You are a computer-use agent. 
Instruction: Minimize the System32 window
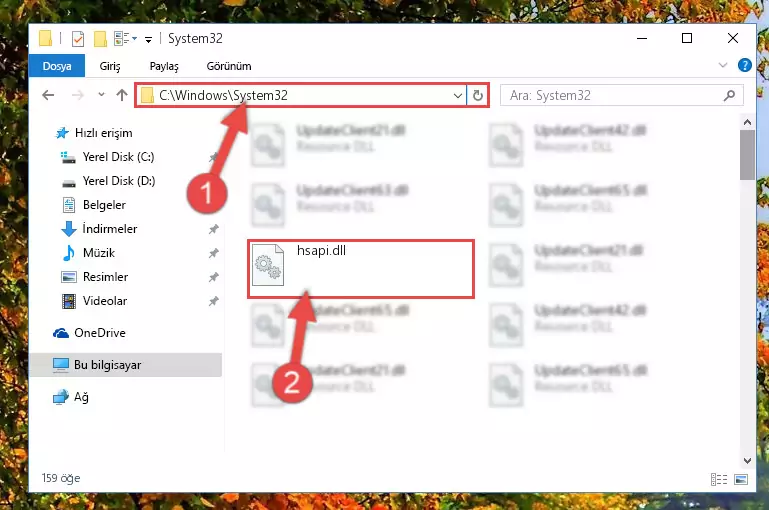point(642,38)
